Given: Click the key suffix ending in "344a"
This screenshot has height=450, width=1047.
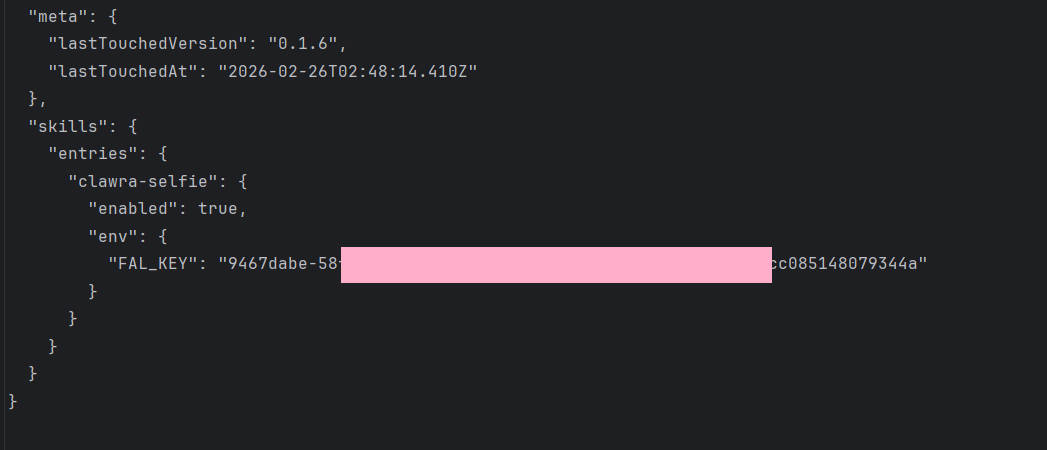Looking at the screenshot, I should pos(849,264).
